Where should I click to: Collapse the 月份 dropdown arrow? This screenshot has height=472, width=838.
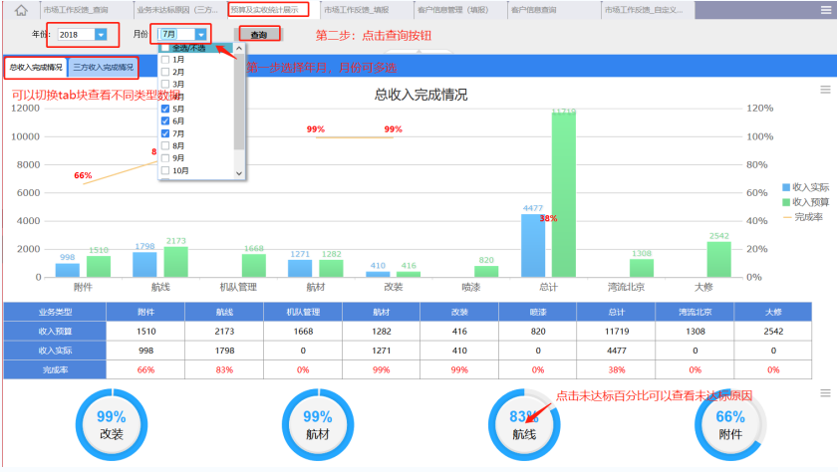[x=200, y=34]
